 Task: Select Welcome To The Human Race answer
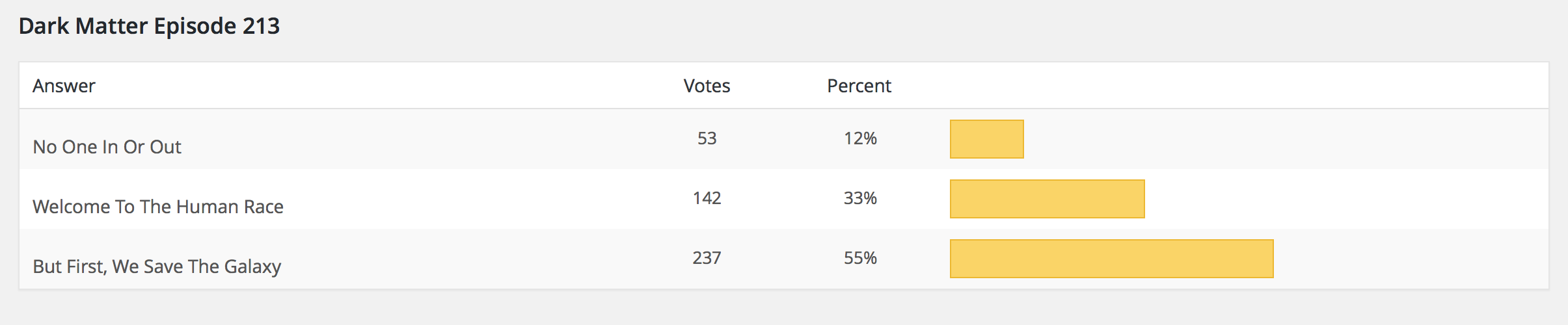[158, 207]
